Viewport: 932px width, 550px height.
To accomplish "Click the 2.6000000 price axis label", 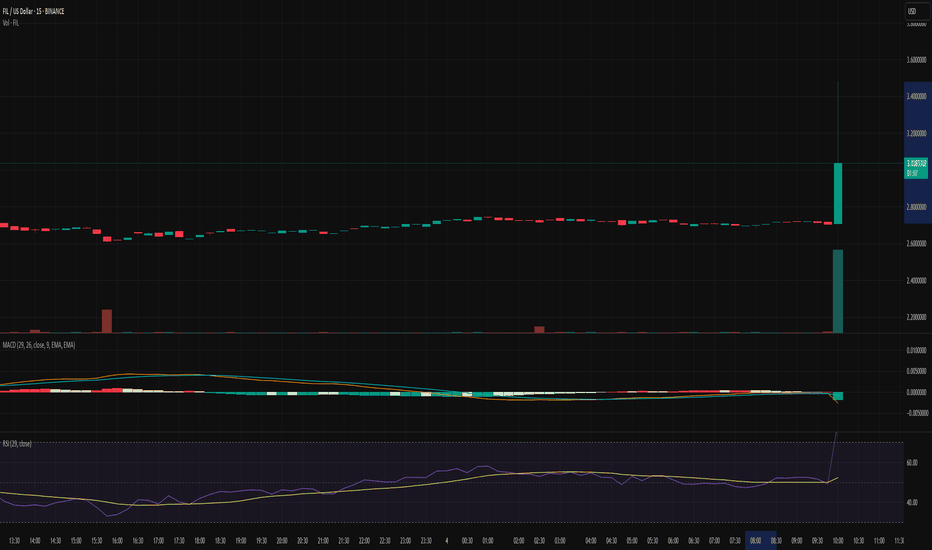I will coord(917,243).
